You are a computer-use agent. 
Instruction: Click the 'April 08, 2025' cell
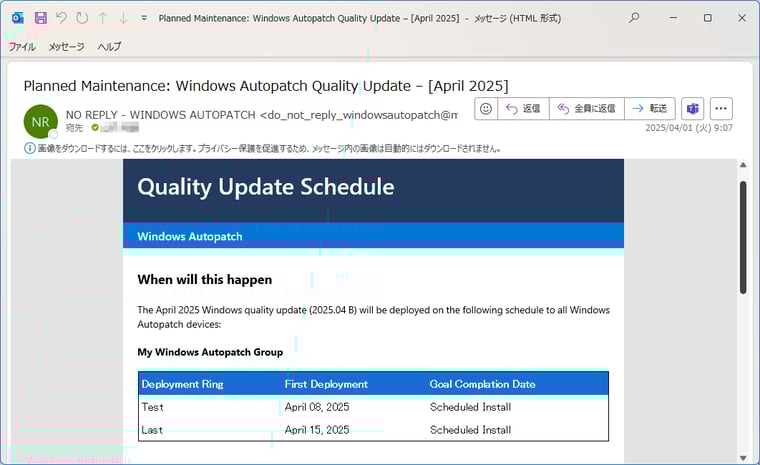tap(317, 407)
